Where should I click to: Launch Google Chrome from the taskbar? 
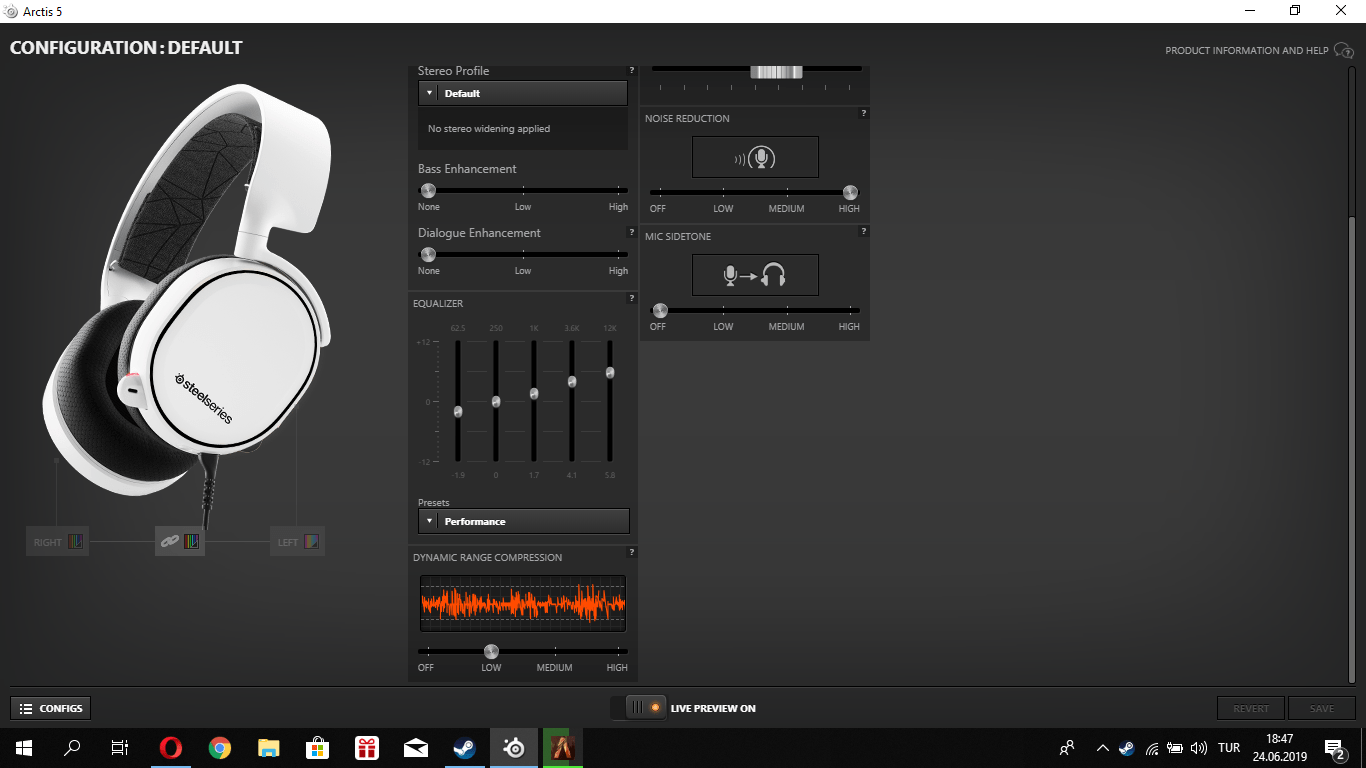point(220,747)
